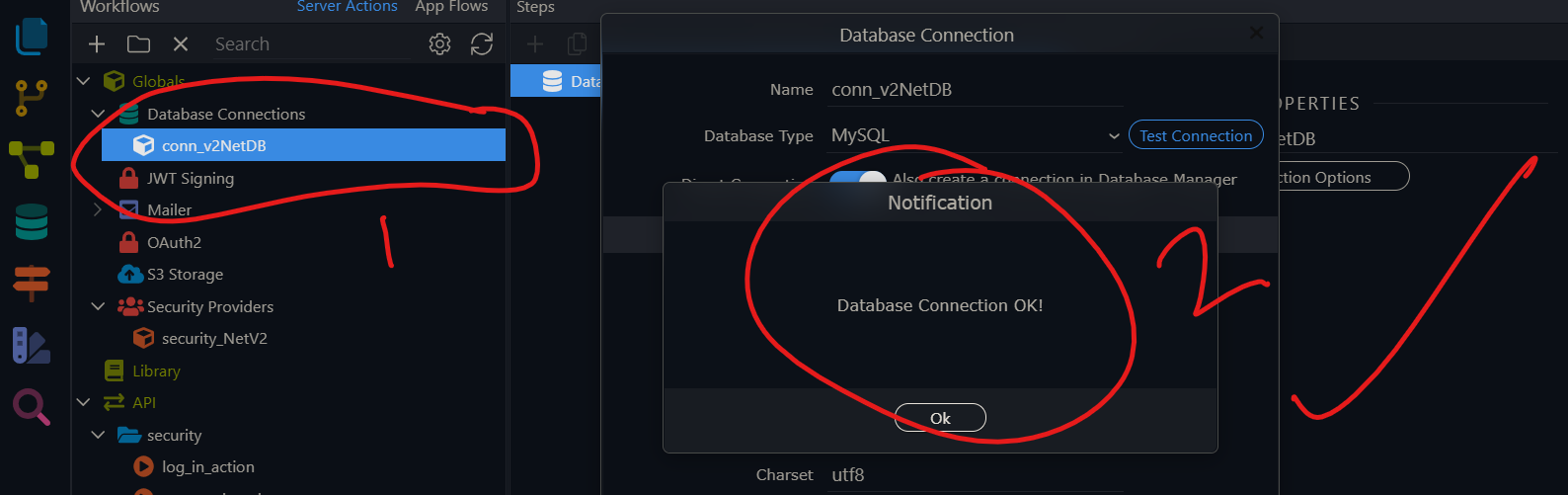Collapse the Security Providers node
This screenshot has width=1568, height=495.
(x=98, y=306)
